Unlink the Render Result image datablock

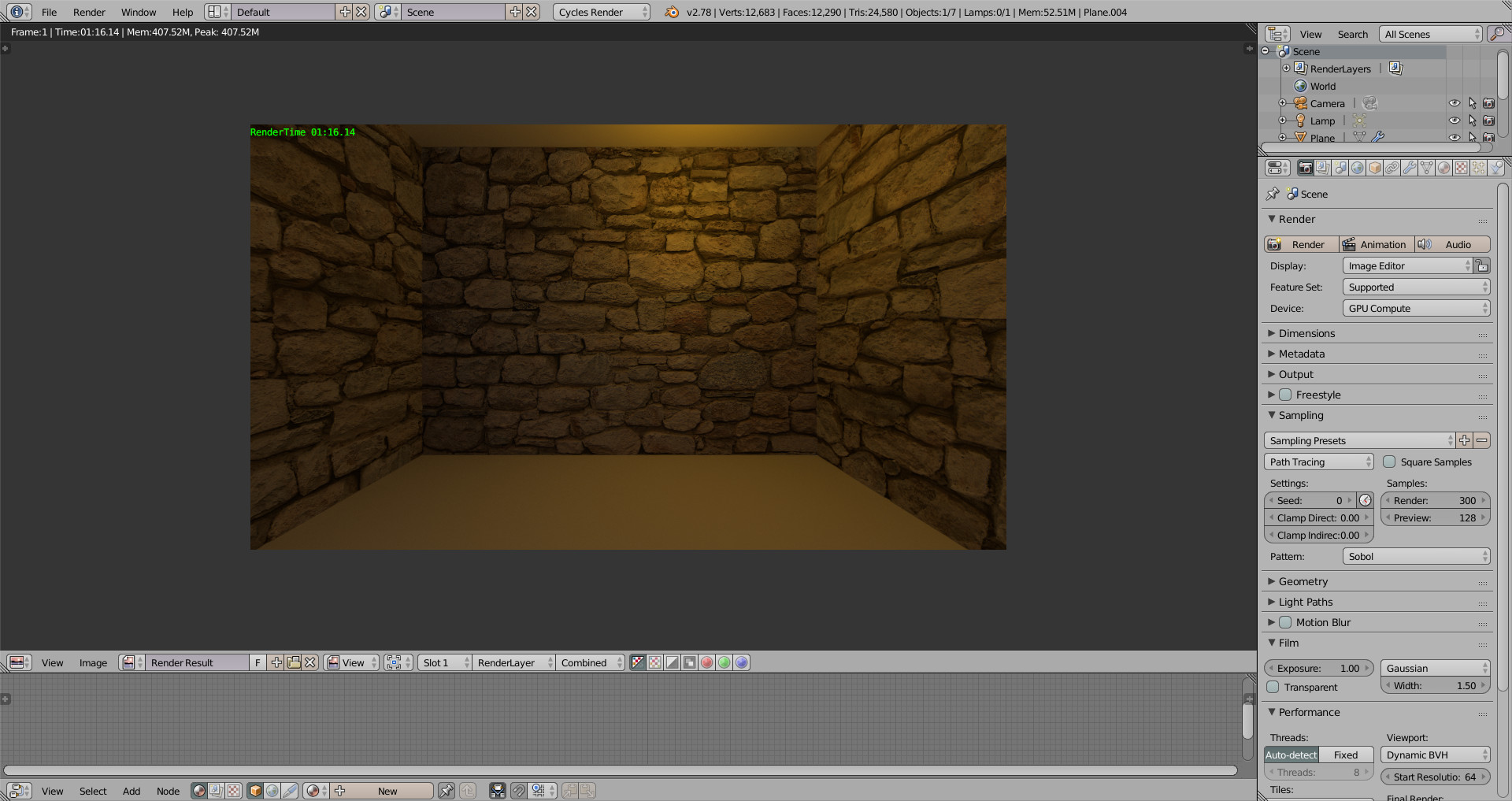click(310, 662)
